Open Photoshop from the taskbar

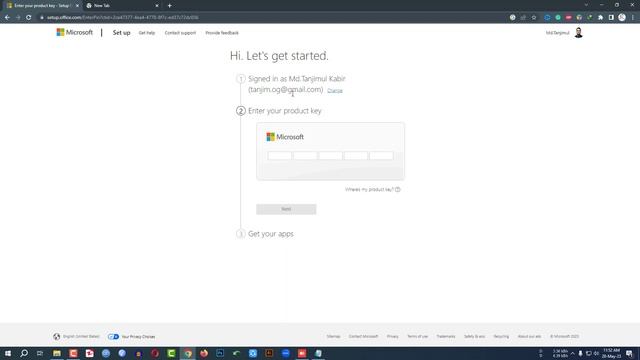(220, 353)
